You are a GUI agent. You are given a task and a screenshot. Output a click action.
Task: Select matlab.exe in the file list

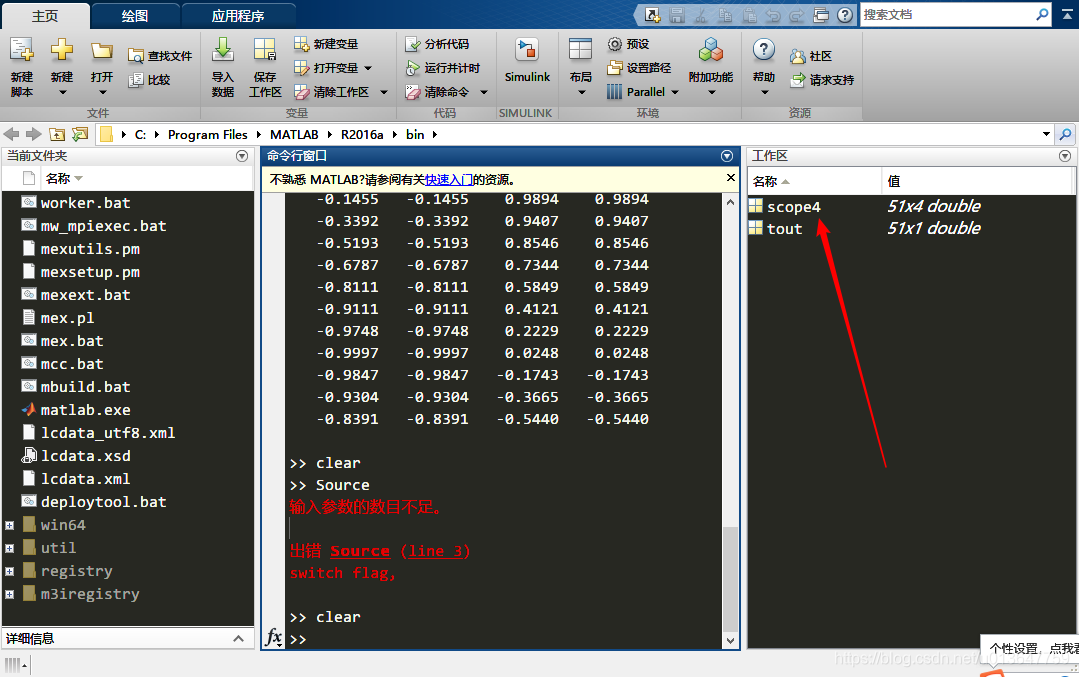85,410
